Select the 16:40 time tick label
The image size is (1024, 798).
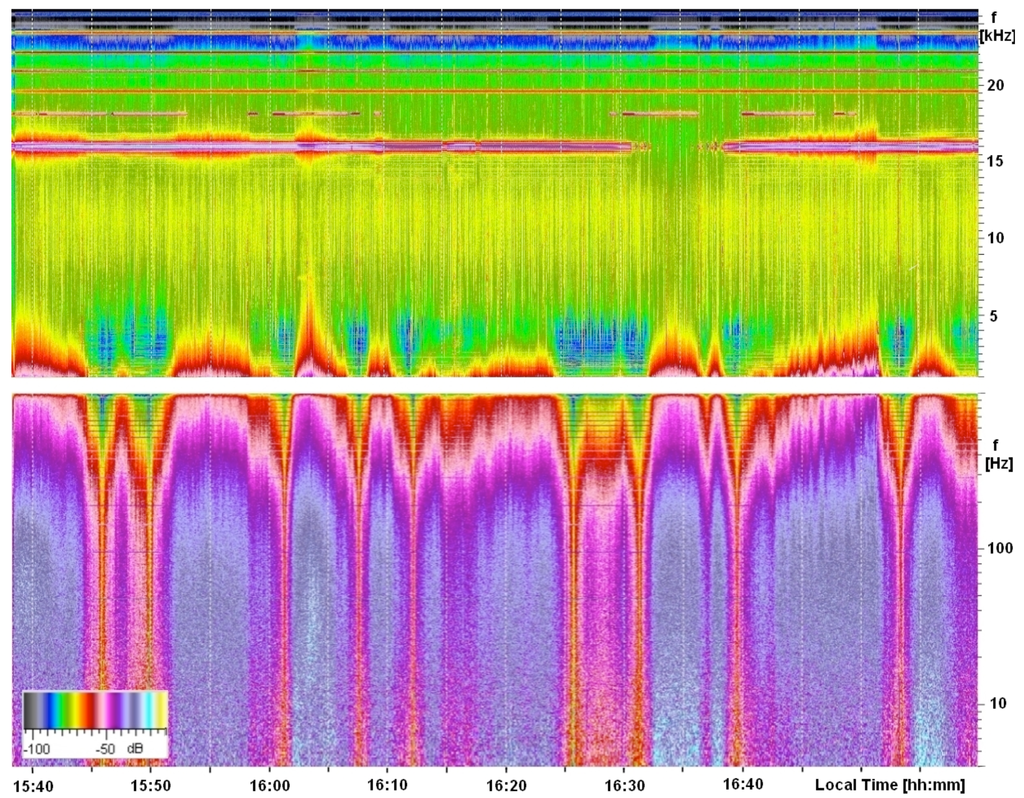point(742,785)
